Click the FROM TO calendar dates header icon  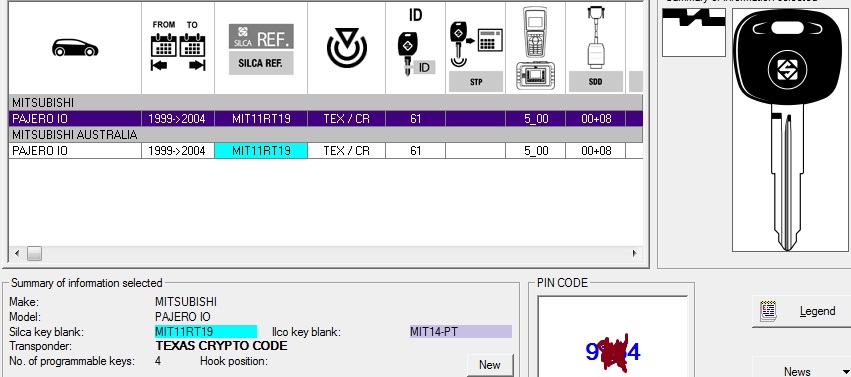point(178,46)
